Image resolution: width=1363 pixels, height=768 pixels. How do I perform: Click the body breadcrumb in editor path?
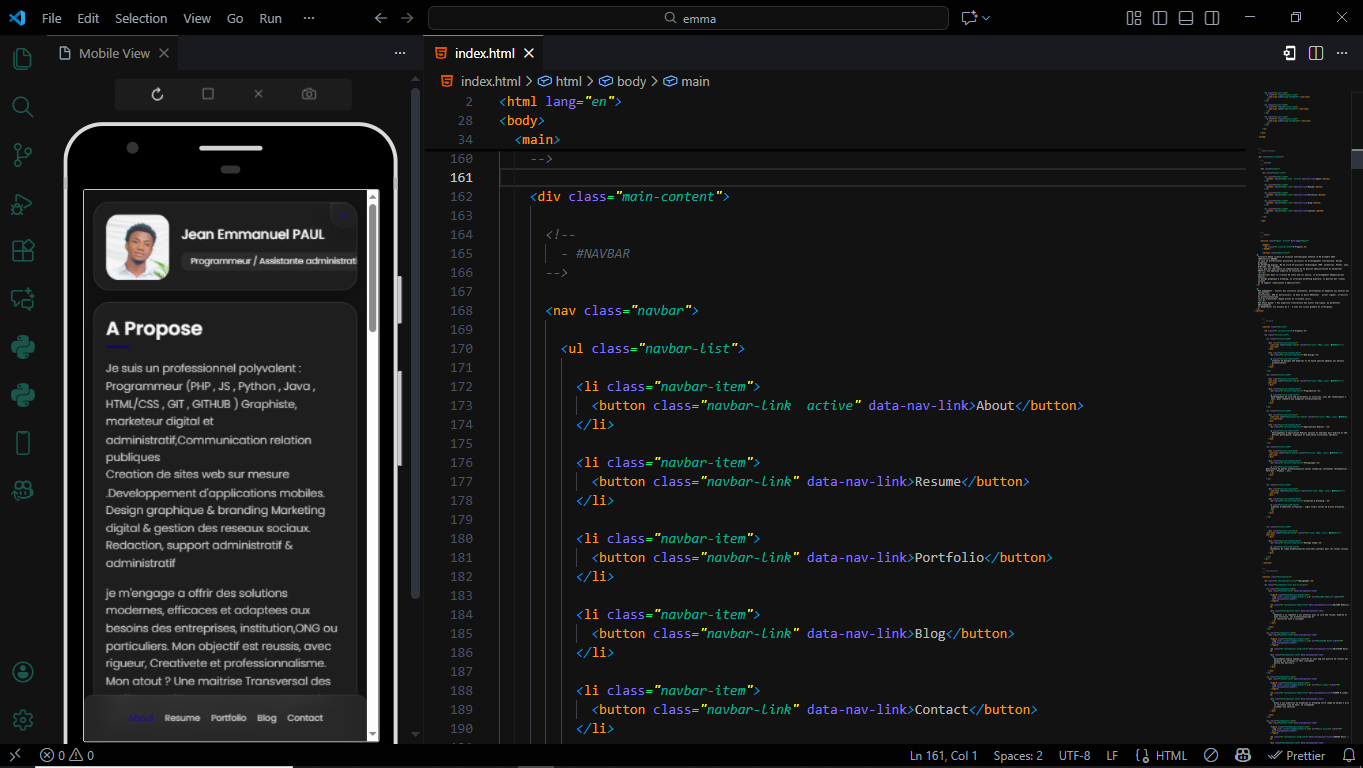tap(631, 81)
